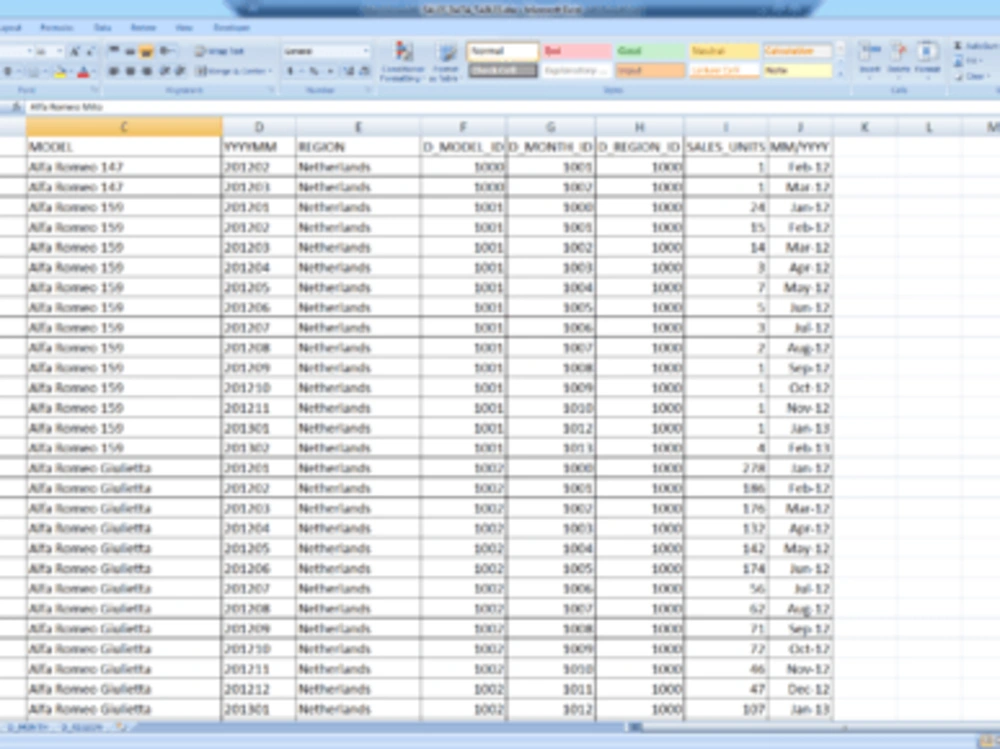Apply the Check Cell style
1000x749 pixels.
tap(503, 70)
